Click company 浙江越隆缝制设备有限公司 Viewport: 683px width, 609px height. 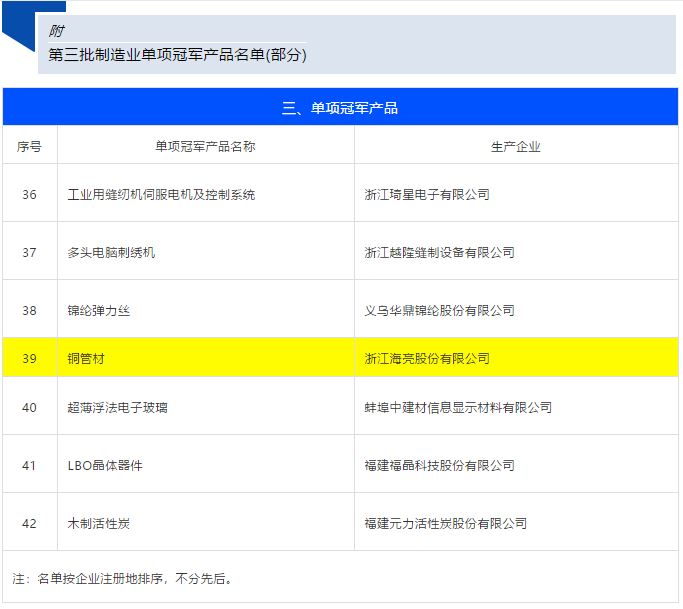[440, 252]
